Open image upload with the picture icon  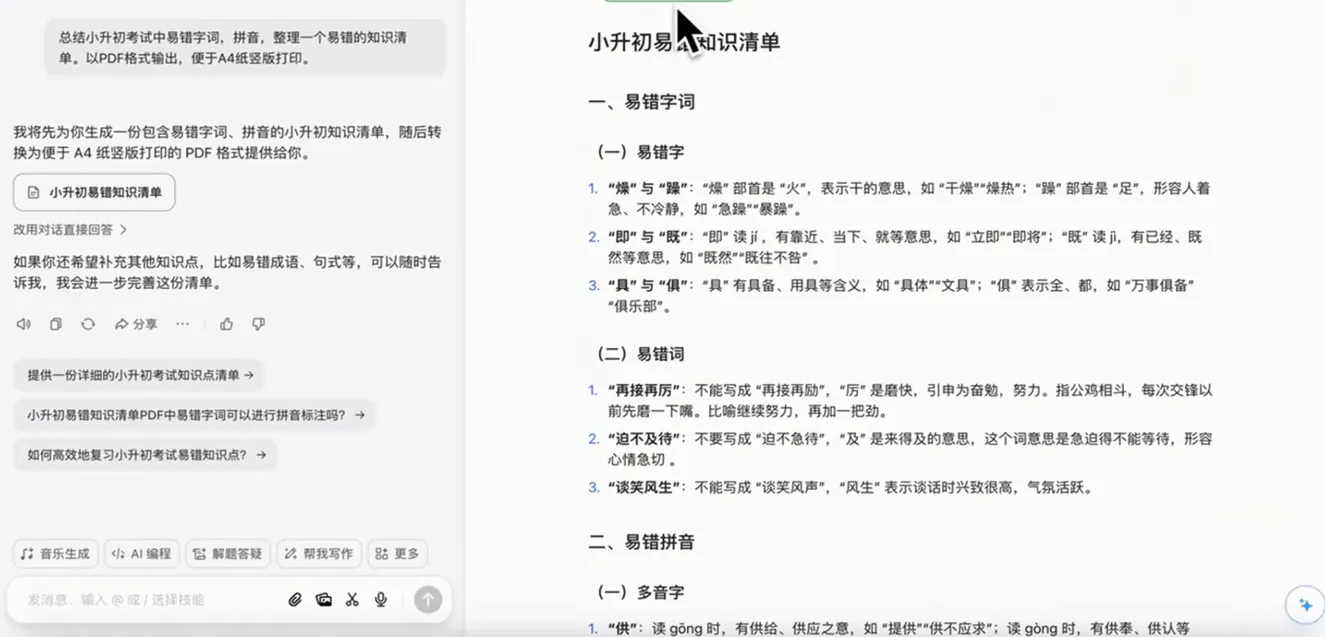point(323,599)
